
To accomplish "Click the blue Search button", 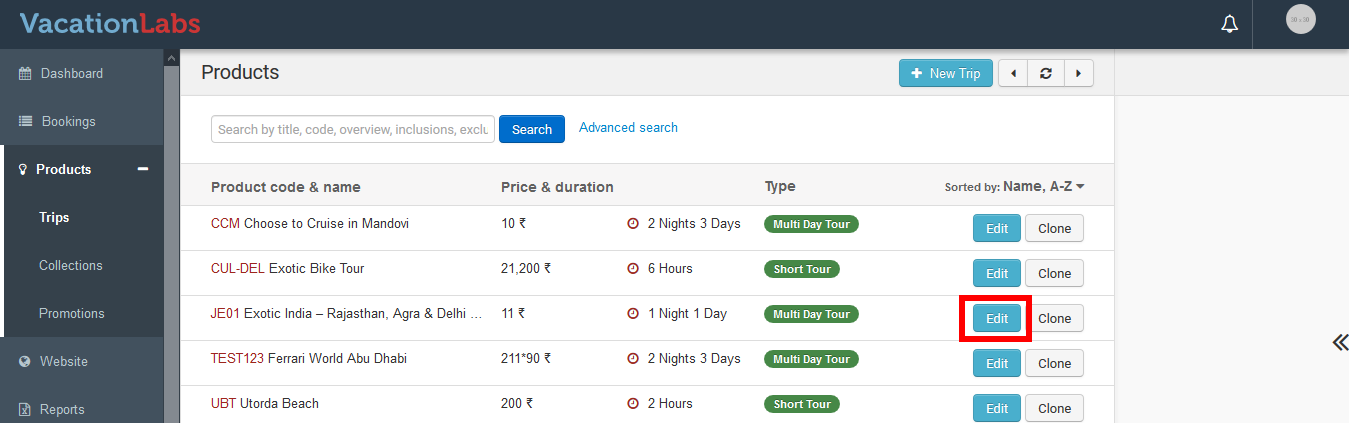I will click(531, 129).
